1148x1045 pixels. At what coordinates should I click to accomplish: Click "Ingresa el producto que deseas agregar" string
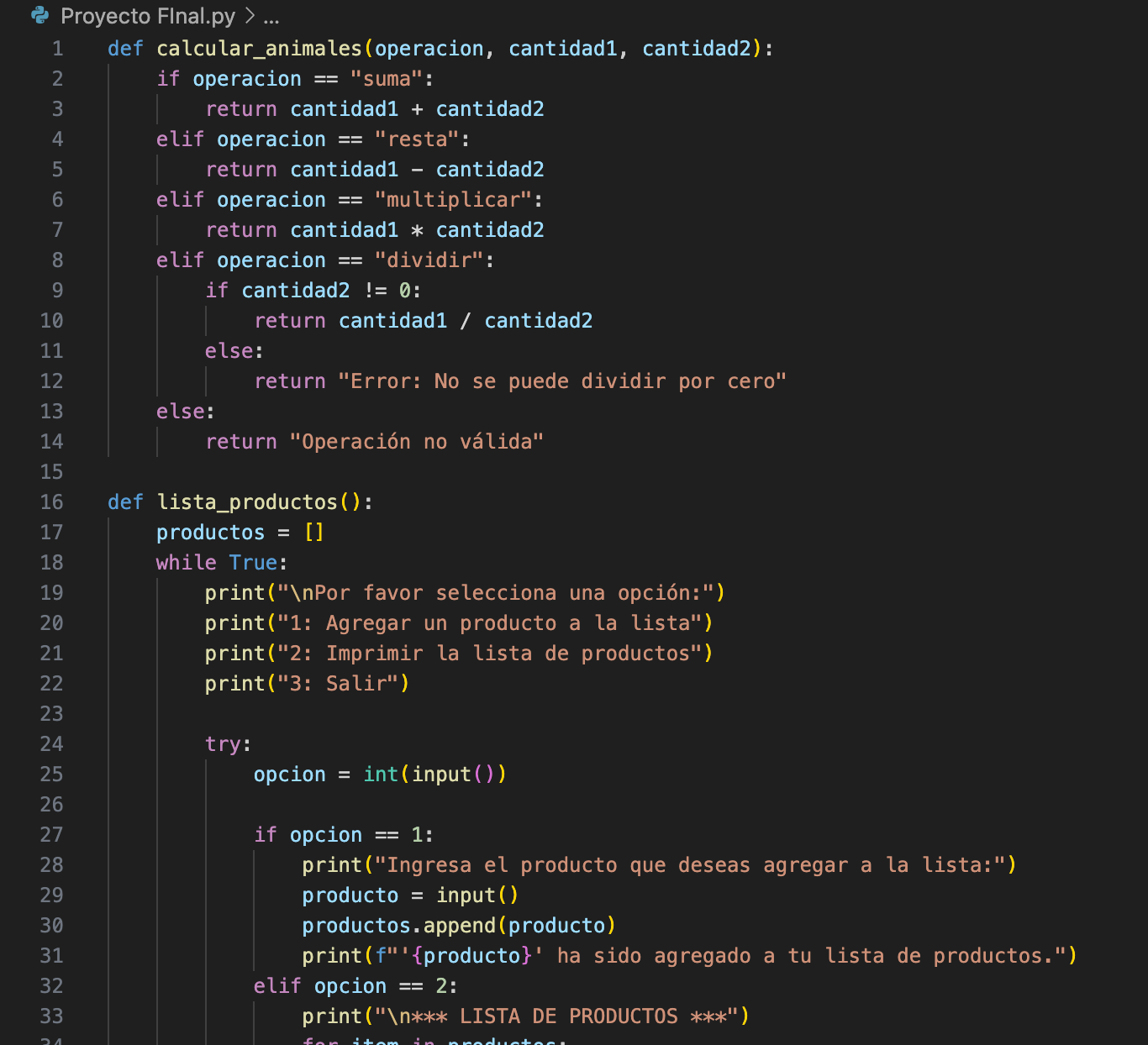[x=690, y=865]
